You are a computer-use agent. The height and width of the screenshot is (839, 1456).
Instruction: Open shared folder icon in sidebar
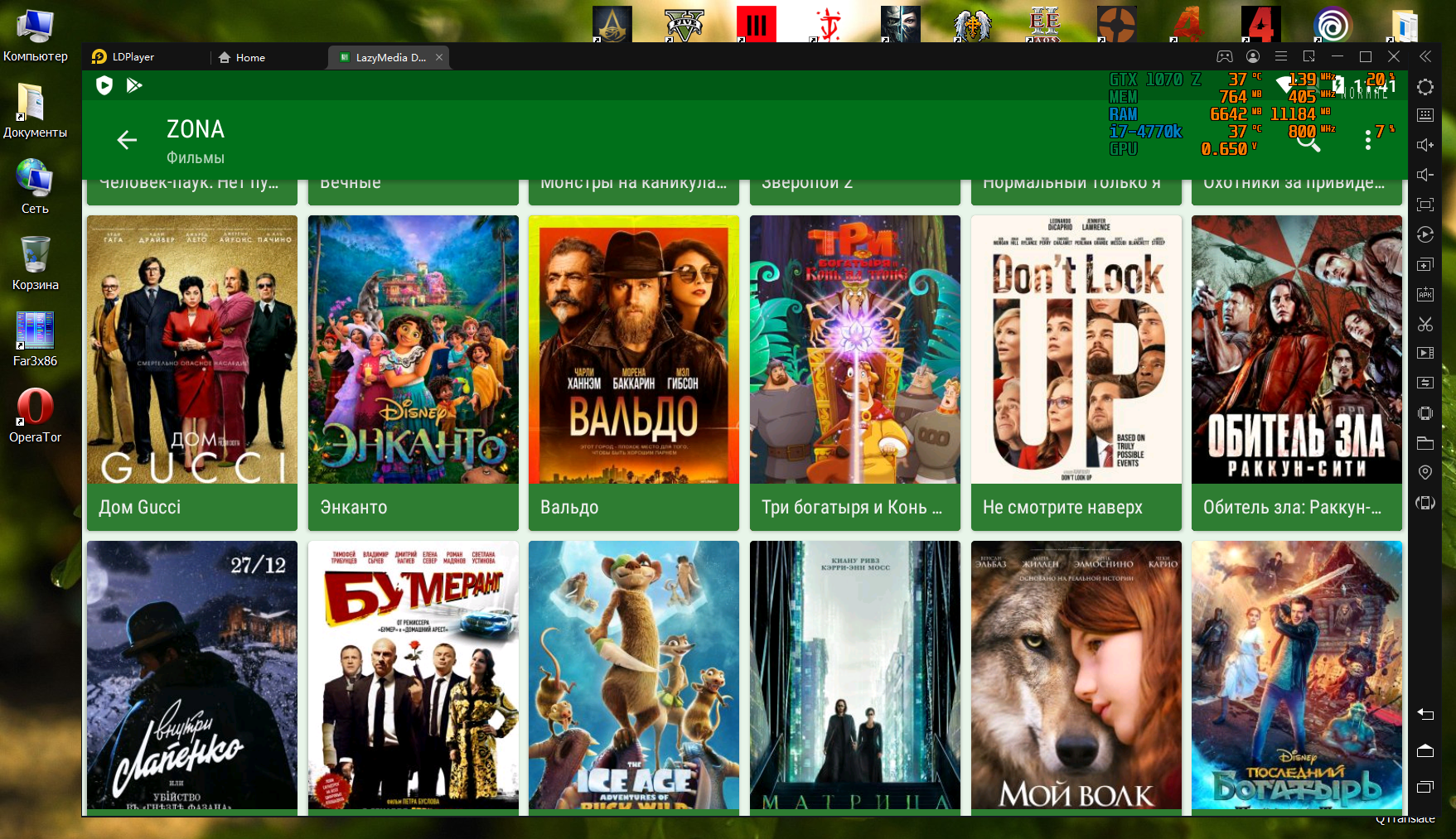(x=1425, y=442)
